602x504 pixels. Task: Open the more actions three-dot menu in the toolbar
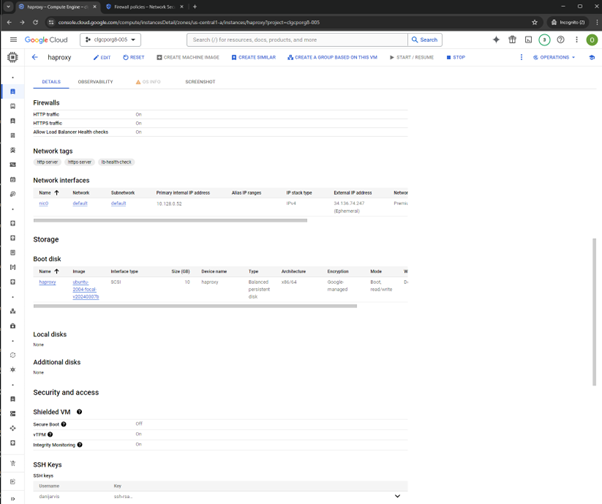click(521, 57)
